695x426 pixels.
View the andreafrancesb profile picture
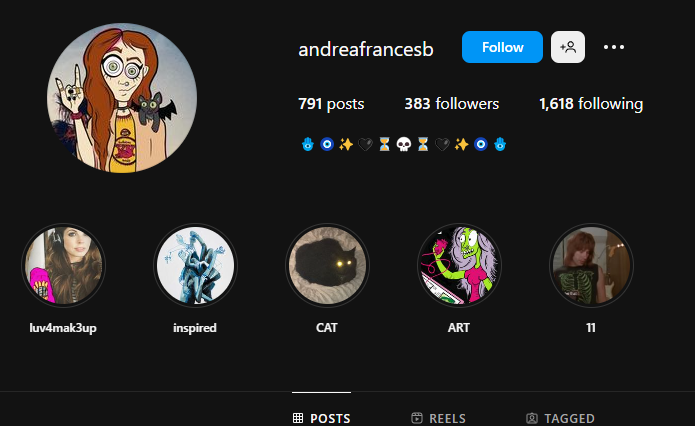click(x=122, y=98)
